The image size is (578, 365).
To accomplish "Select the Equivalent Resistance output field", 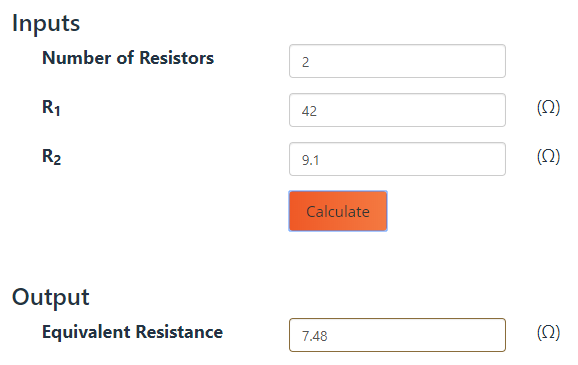I will pos(397,335).
